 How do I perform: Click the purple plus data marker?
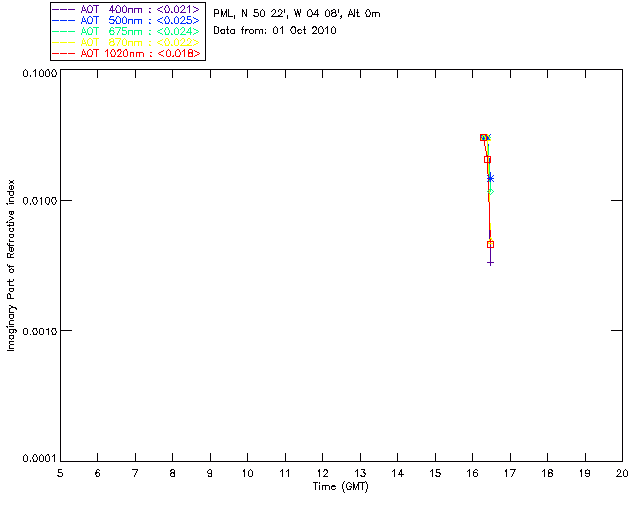(491, 263)
